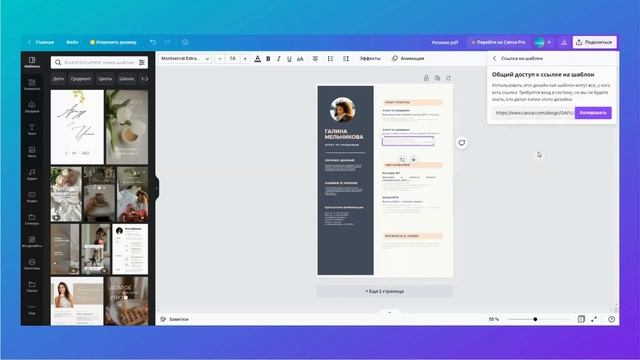Click Изменить размер in top bar

pyautogui.click(x=113, y=42)
